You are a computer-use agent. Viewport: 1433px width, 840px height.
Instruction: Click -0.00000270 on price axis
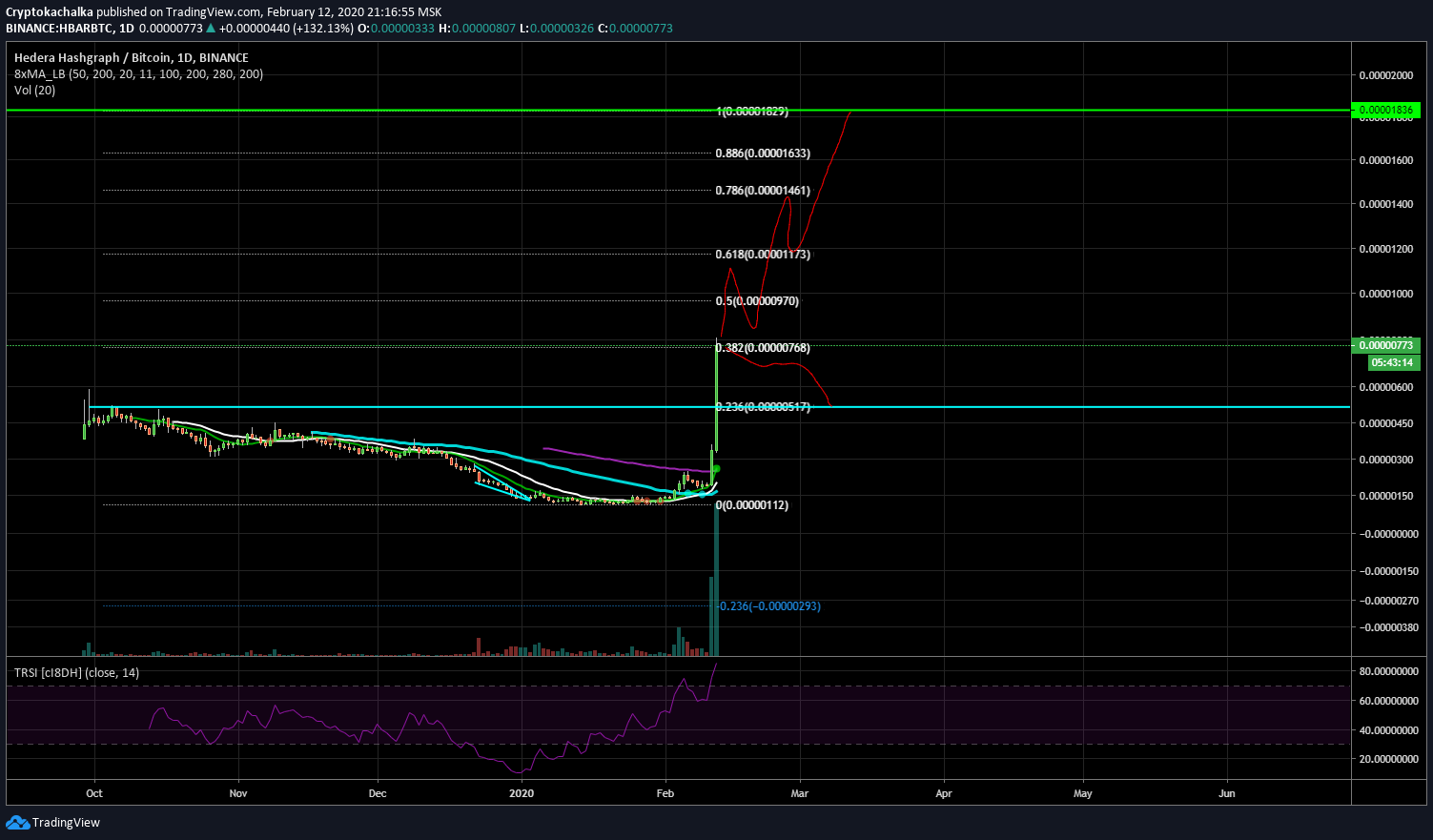point(1388,601)
